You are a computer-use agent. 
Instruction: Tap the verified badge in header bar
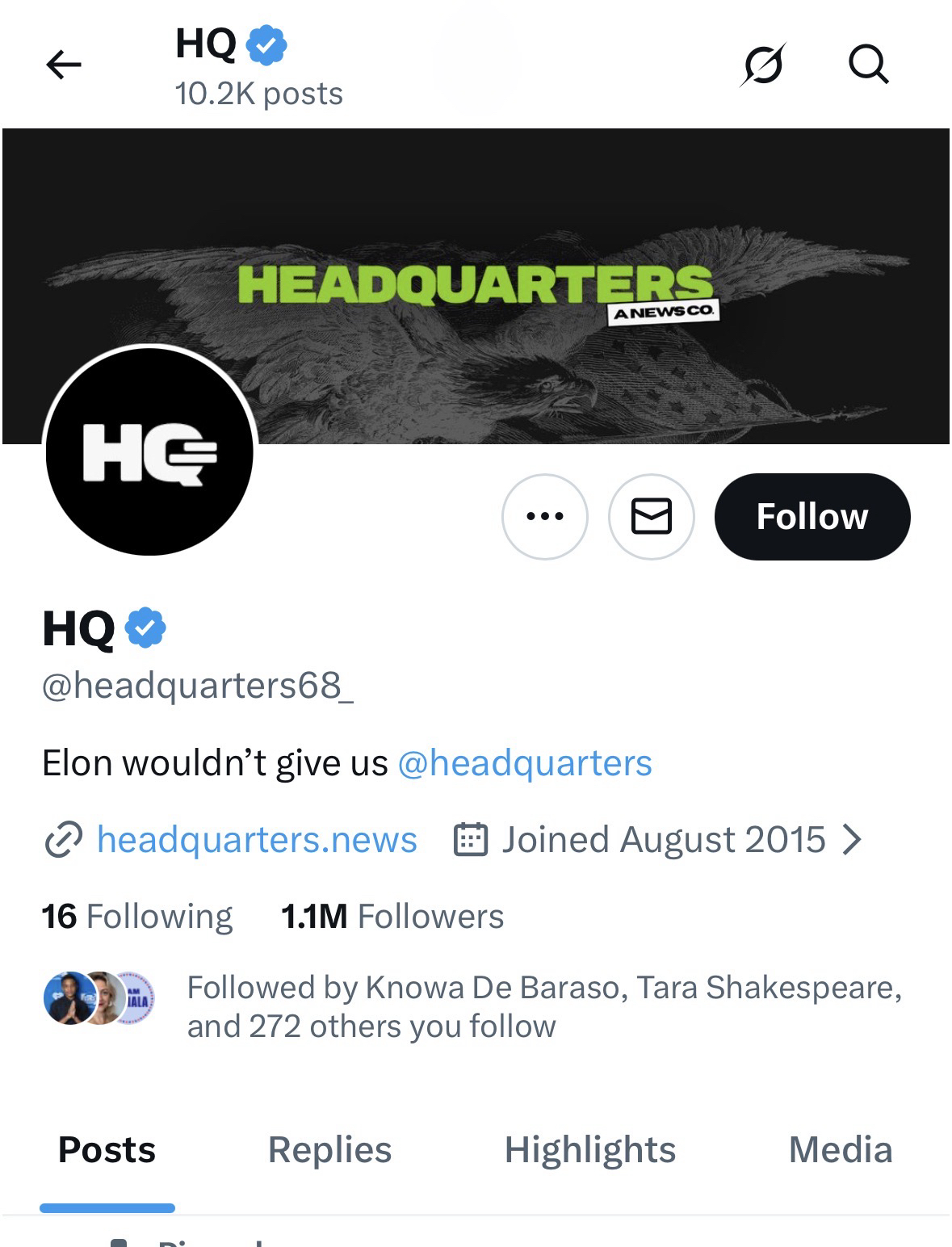pos(266,44)
